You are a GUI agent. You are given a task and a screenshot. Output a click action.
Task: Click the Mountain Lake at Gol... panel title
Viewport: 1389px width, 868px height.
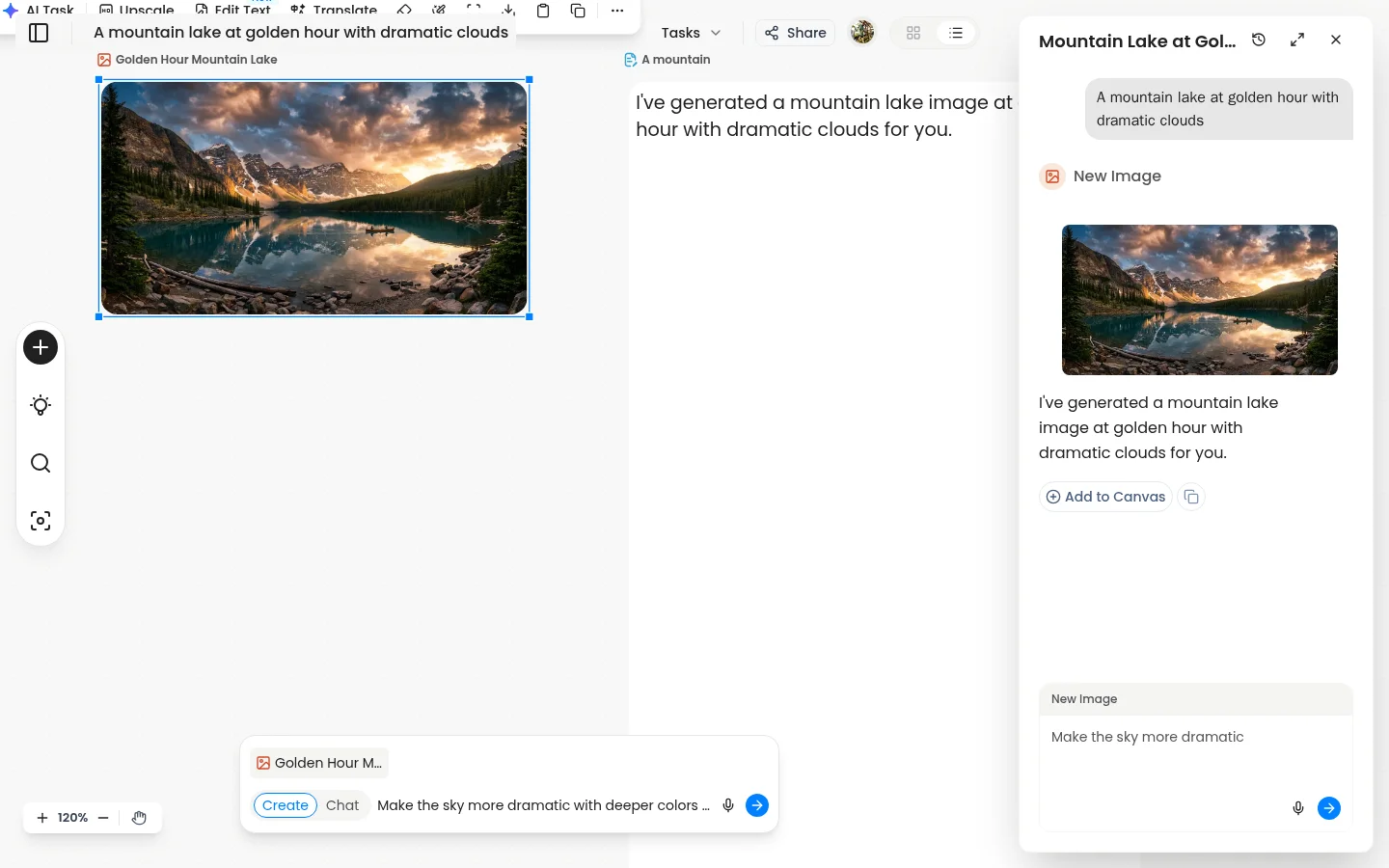click(1137, 41)
